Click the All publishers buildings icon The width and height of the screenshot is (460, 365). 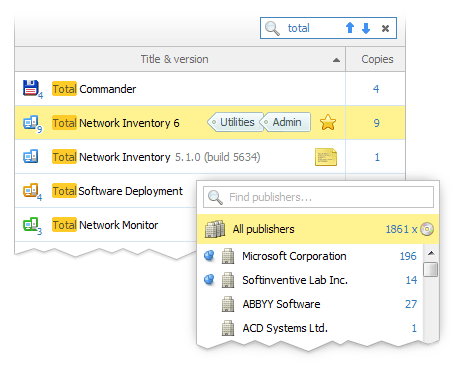215,229
